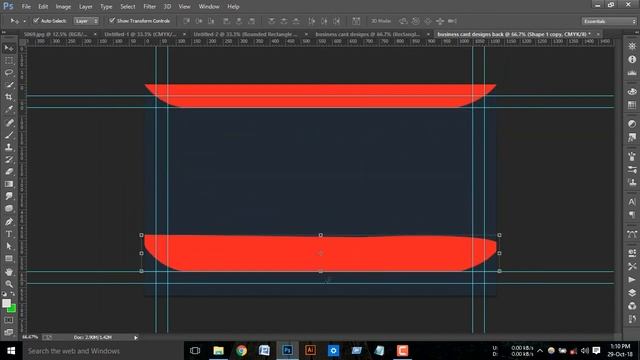
Task: Select the Hand tool
Action: pyautogui.click(x=9, y=272)
